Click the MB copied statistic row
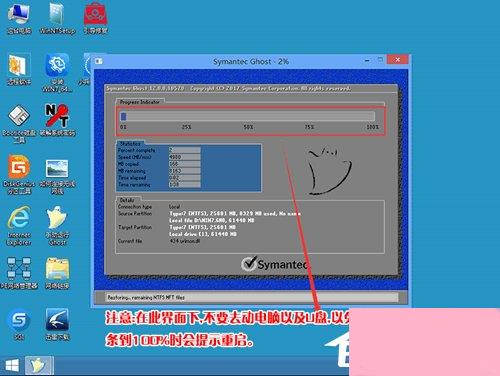The image size is (500, 376). (x=159, y=164)
